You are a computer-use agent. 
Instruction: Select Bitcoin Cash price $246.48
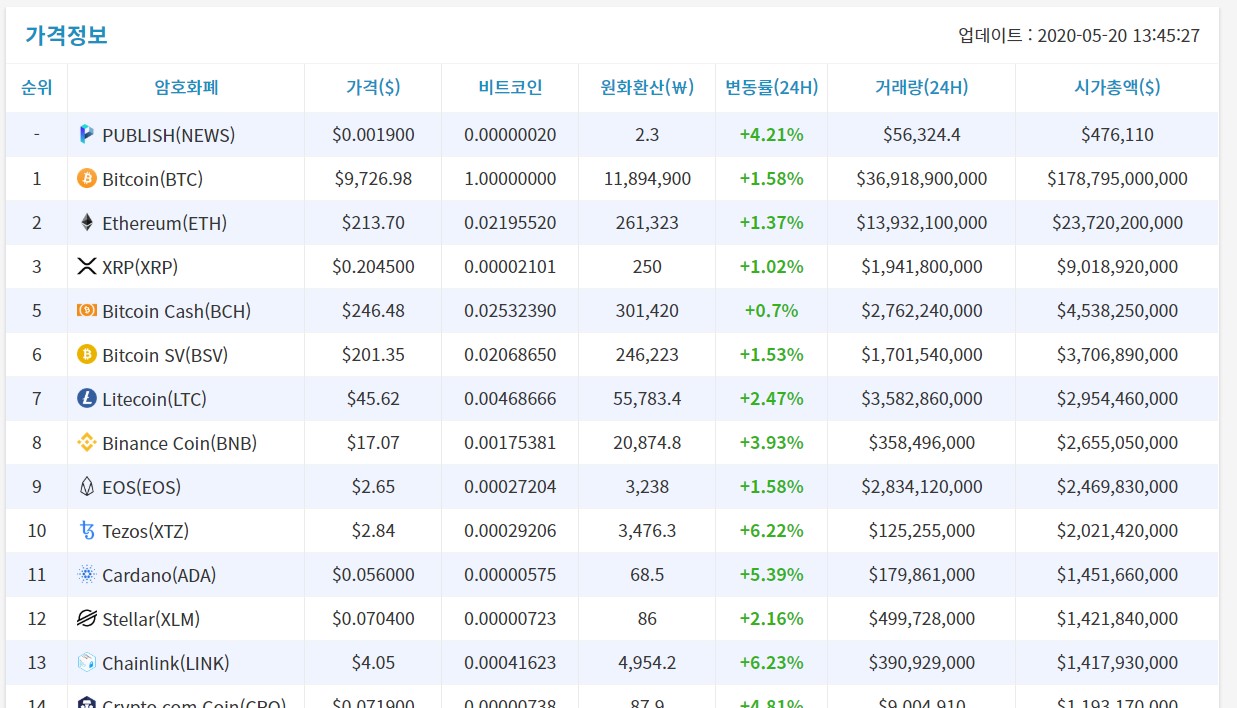(x=373, y=311)
